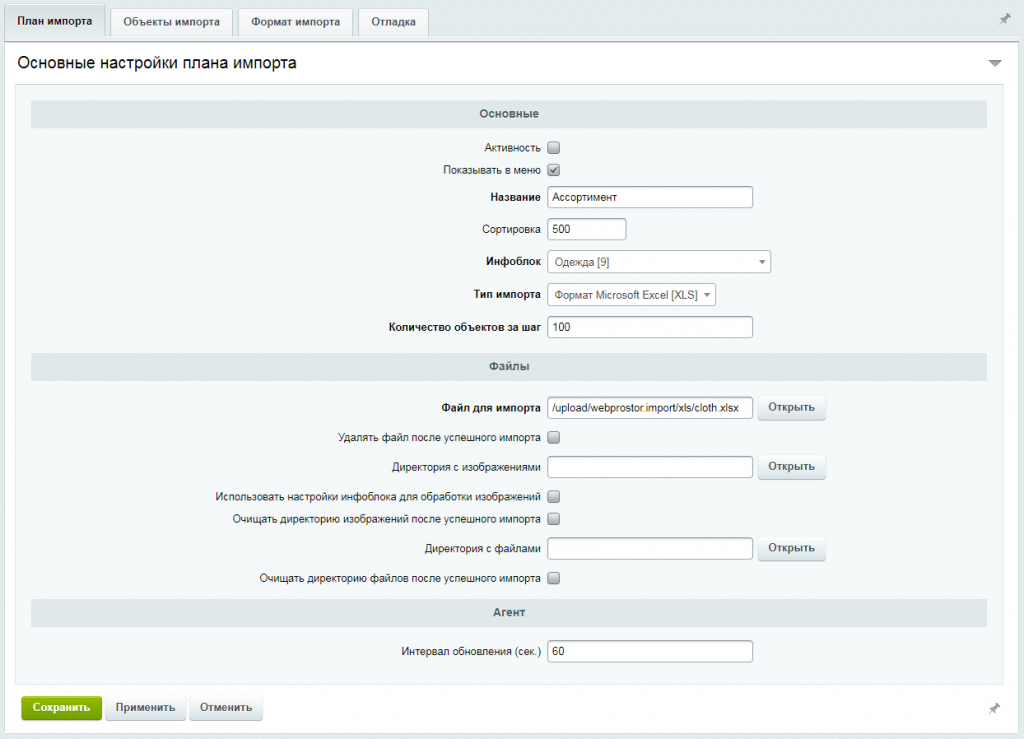Click the Файлы section header
This screenshot has width=1024, height=739.
pyautogui.click(x=509, y=367)
